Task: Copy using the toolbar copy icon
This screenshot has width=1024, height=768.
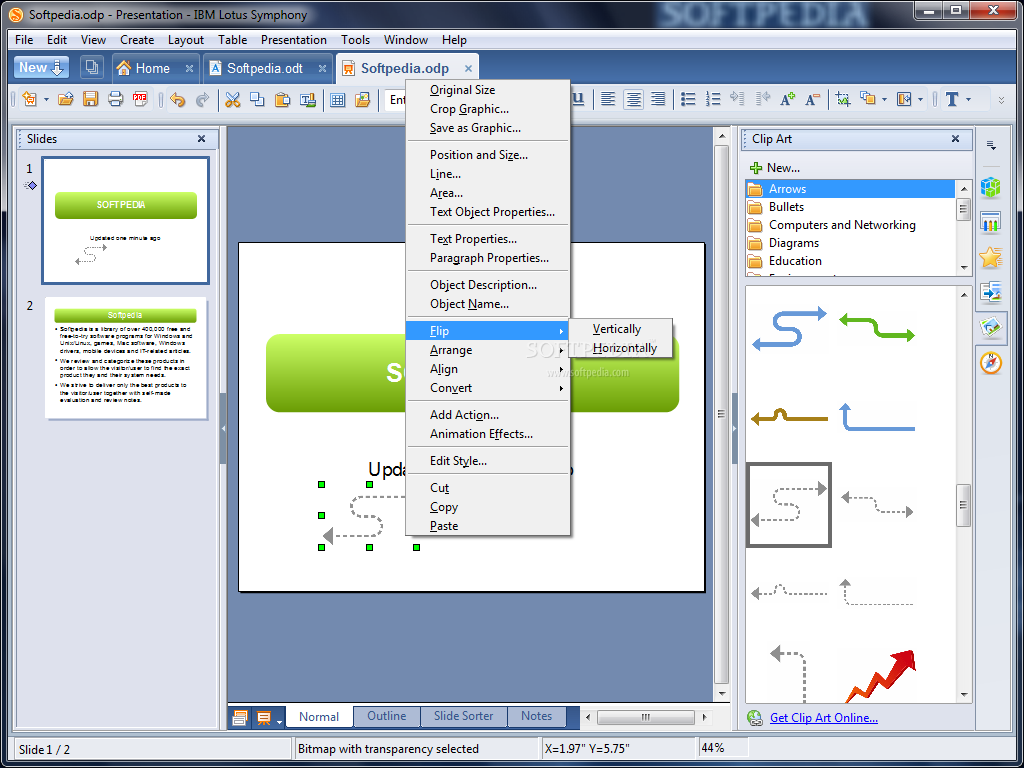Action: (x=257, y=99)
